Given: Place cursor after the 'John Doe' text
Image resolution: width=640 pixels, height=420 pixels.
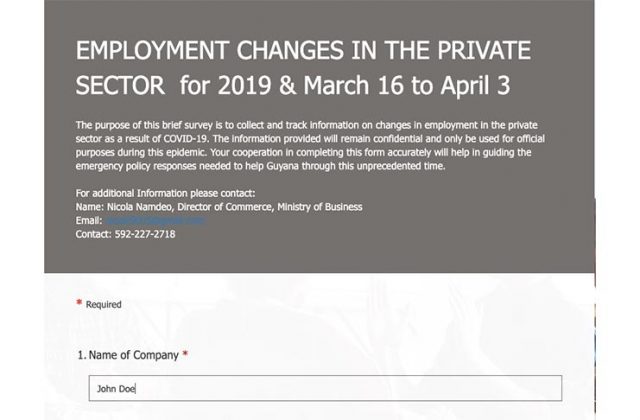Looking at the screenshot, I should 136,389.
